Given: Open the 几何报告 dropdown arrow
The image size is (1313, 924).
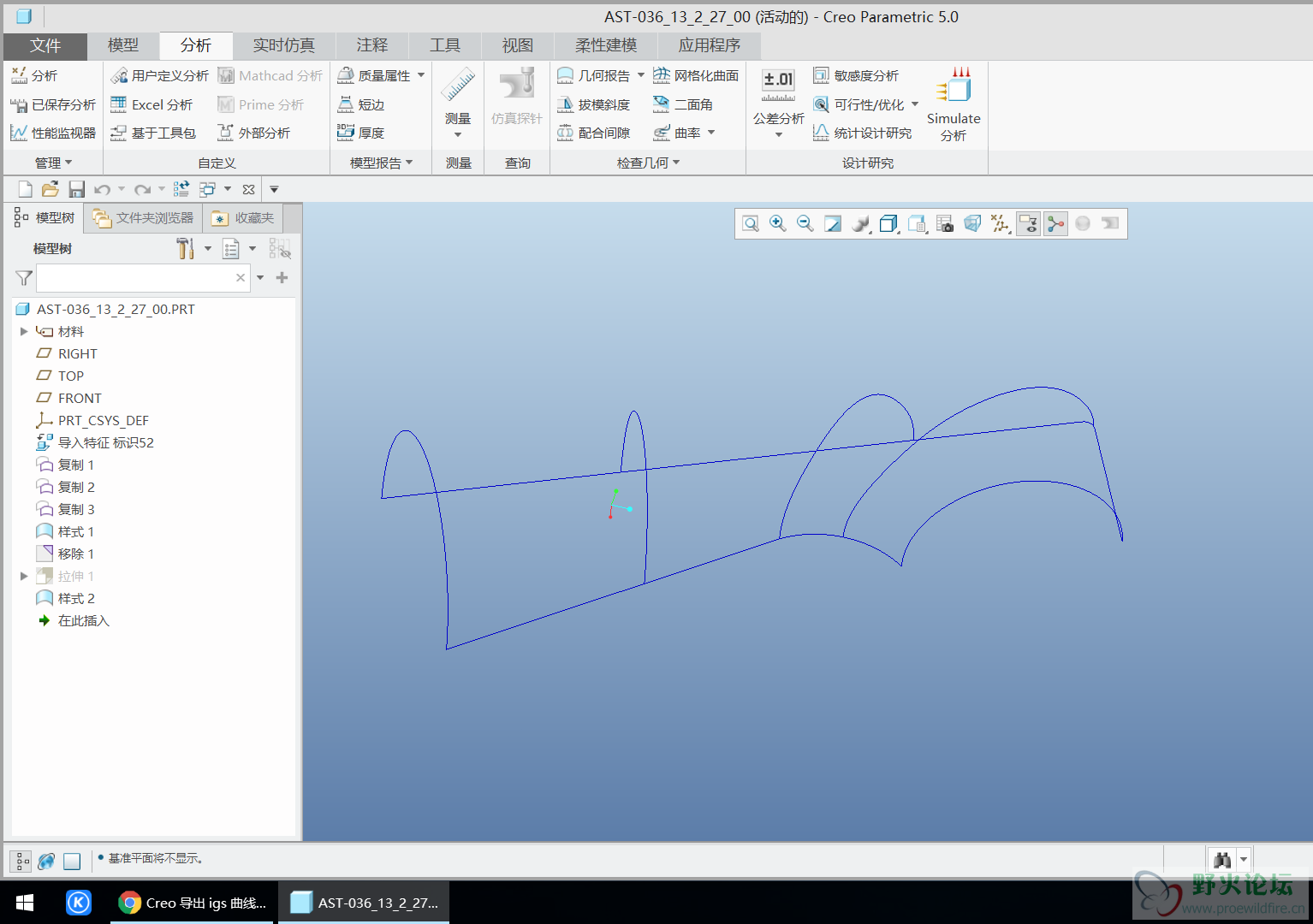Looking at the screenshot, I should pos(641,76).
